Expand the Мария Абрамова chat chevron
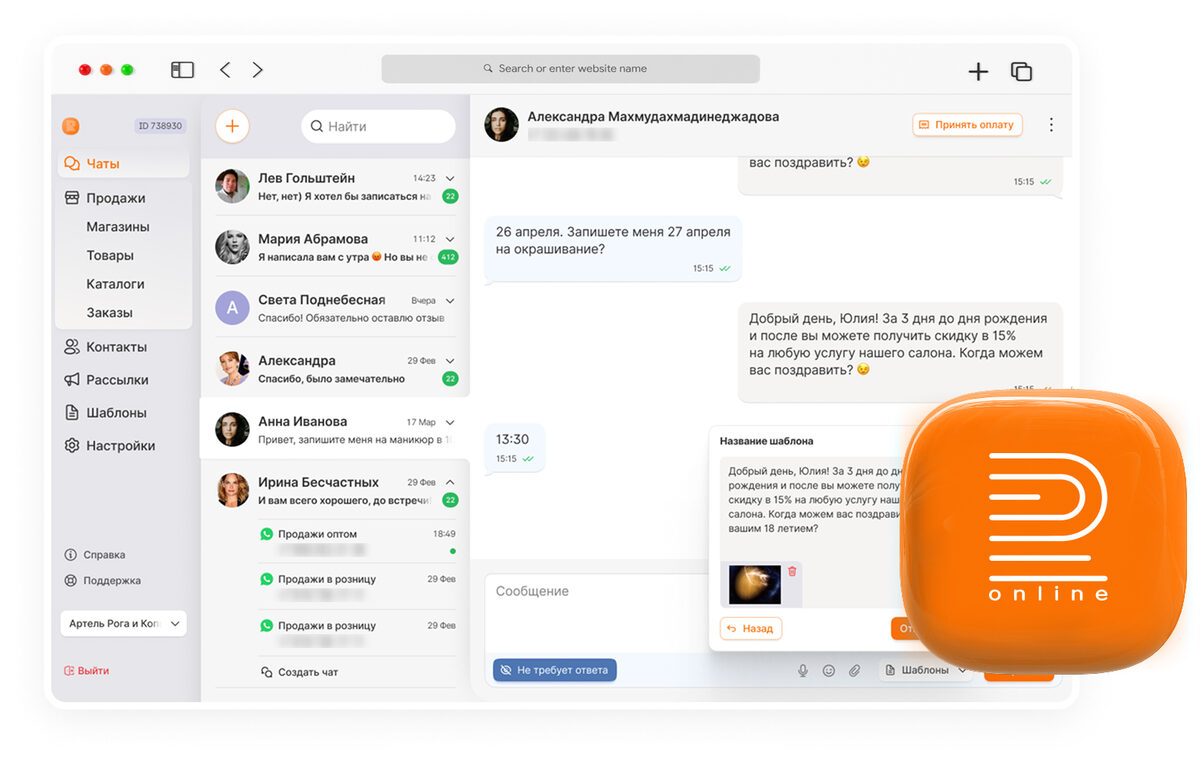 (x=450, y=239)
